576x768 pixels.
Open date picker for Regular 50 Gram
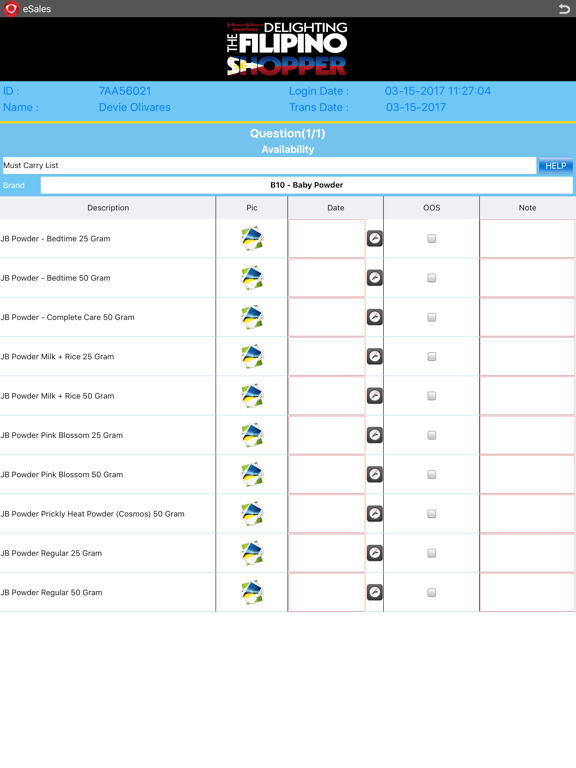[375, 592]
